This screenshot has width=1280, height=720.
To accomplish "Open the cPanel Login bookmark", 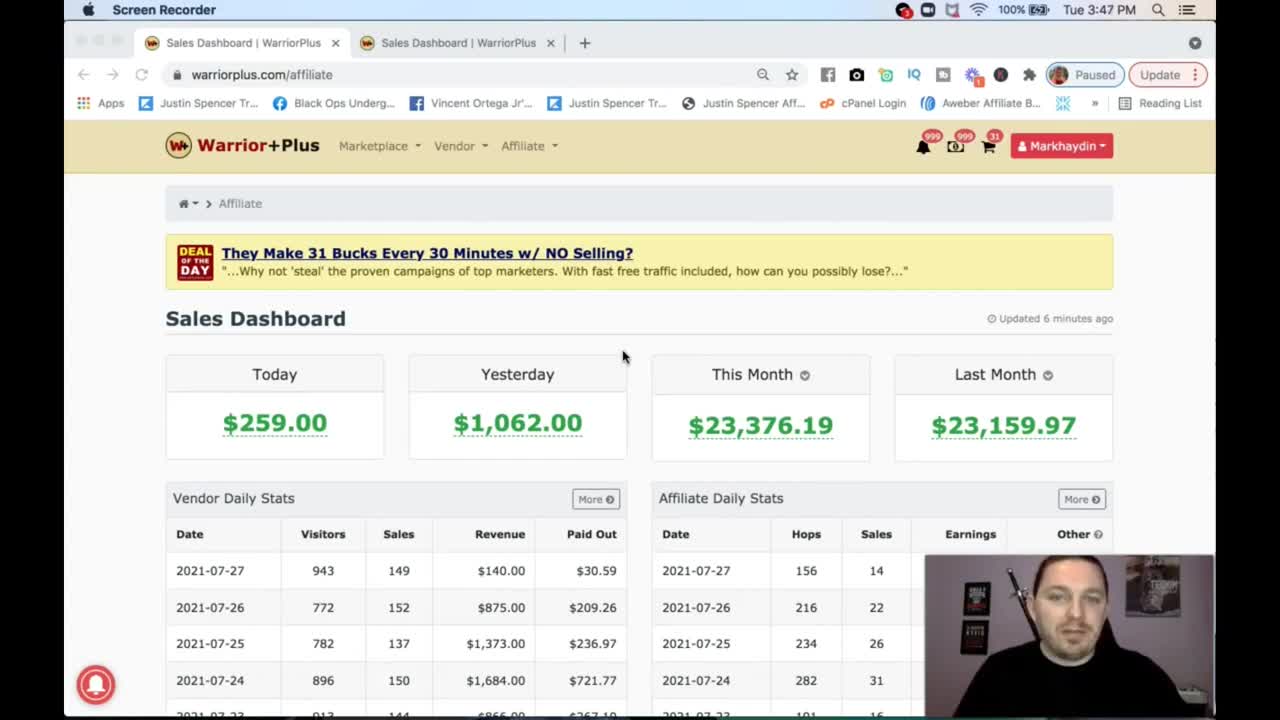I will click(863, 103).
